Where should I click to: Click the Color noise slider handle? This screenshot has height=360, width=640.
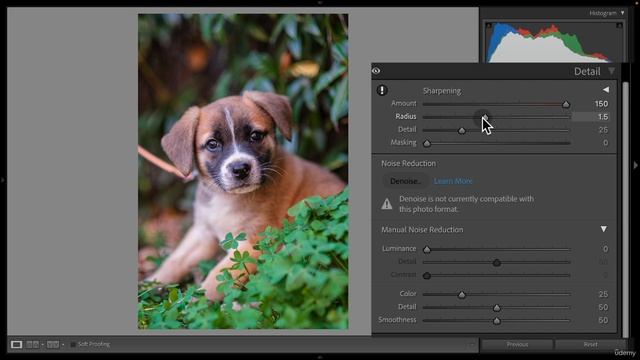pos(462,295)
